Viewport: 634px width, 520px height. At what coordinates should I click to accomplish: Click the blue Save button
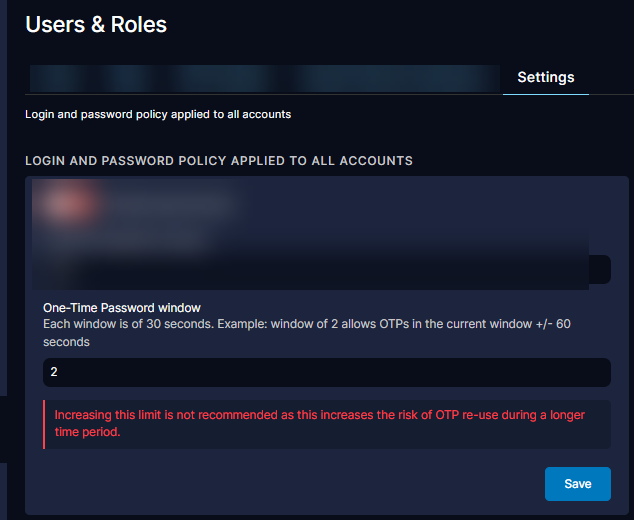[577, 484]
